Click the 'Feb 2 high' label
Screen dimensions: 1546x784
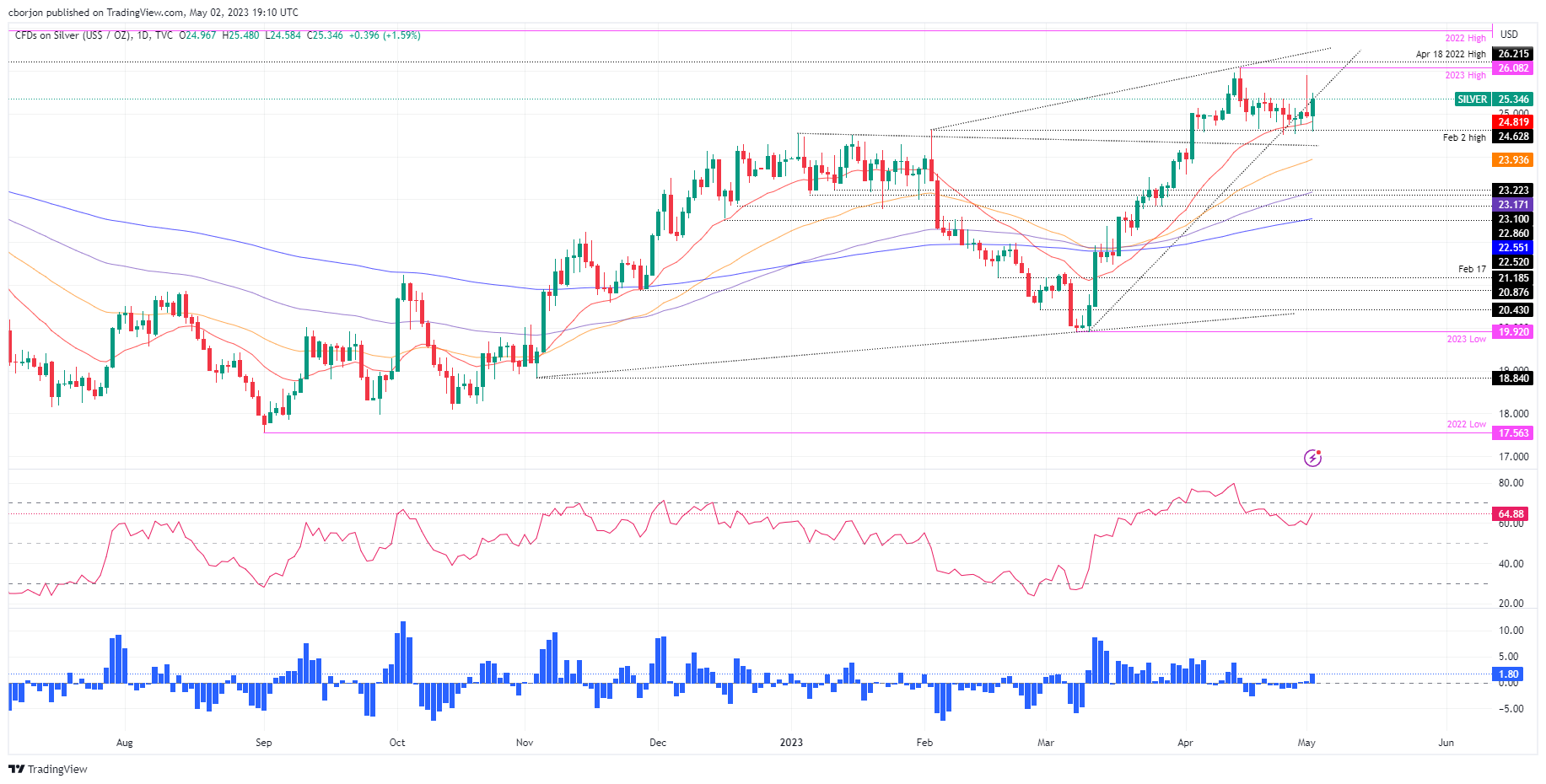(1464, 137)
